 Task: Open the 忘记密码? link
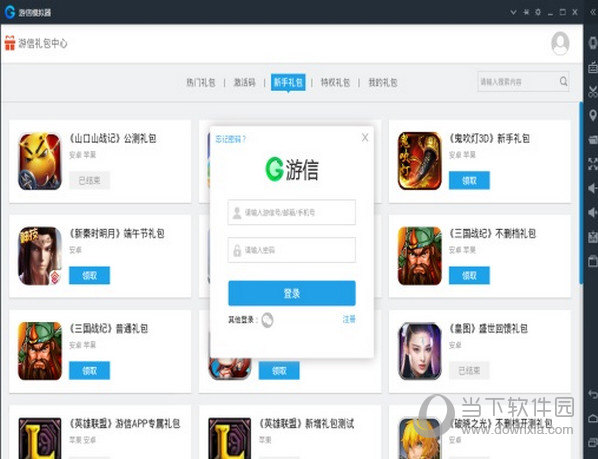point(231,139)
